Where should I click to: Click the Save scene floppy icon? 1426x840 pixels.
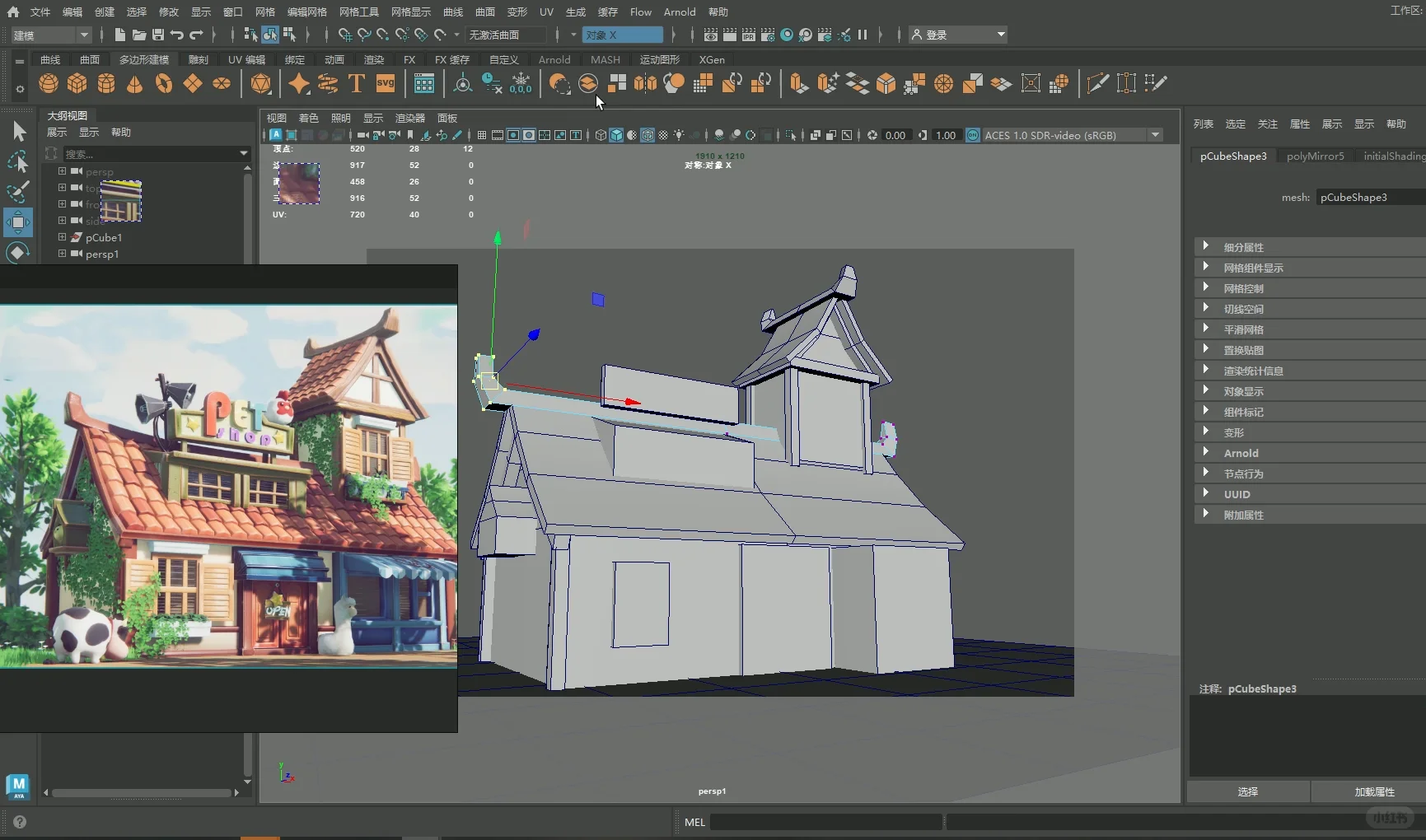point(158,35)
